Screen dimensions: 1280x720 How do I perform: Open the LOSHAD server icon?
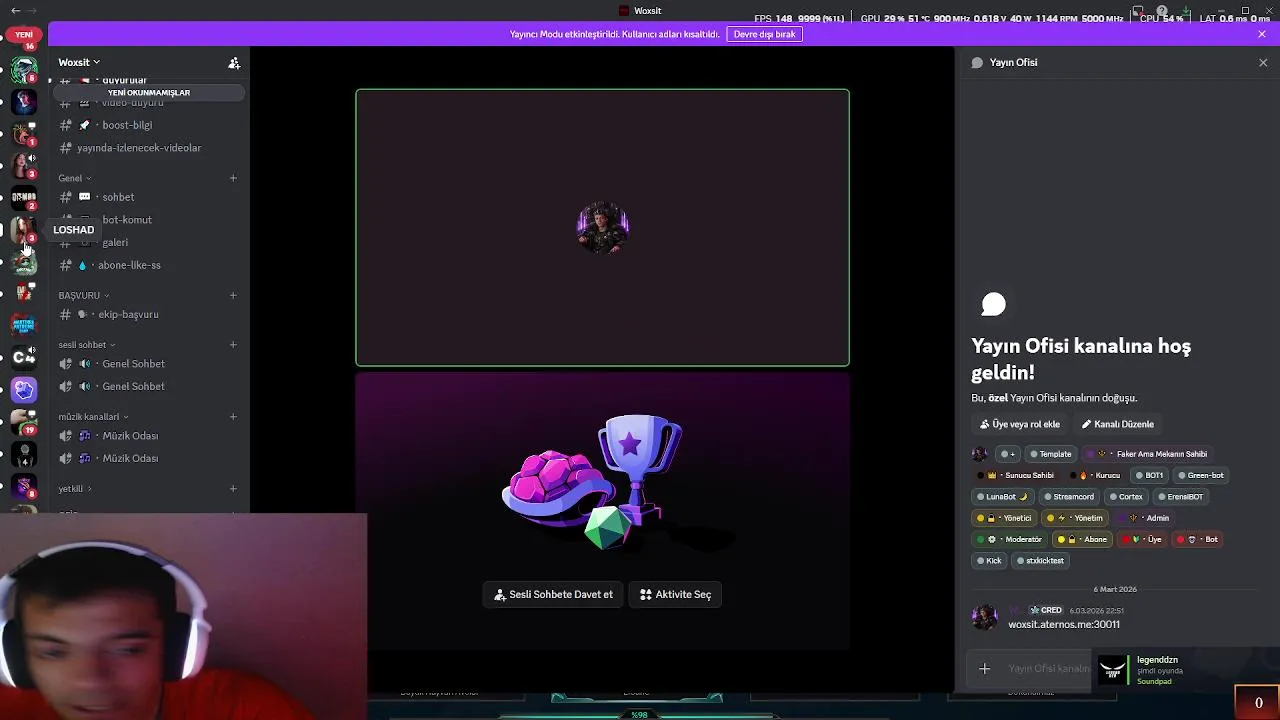tap(24, 230)
